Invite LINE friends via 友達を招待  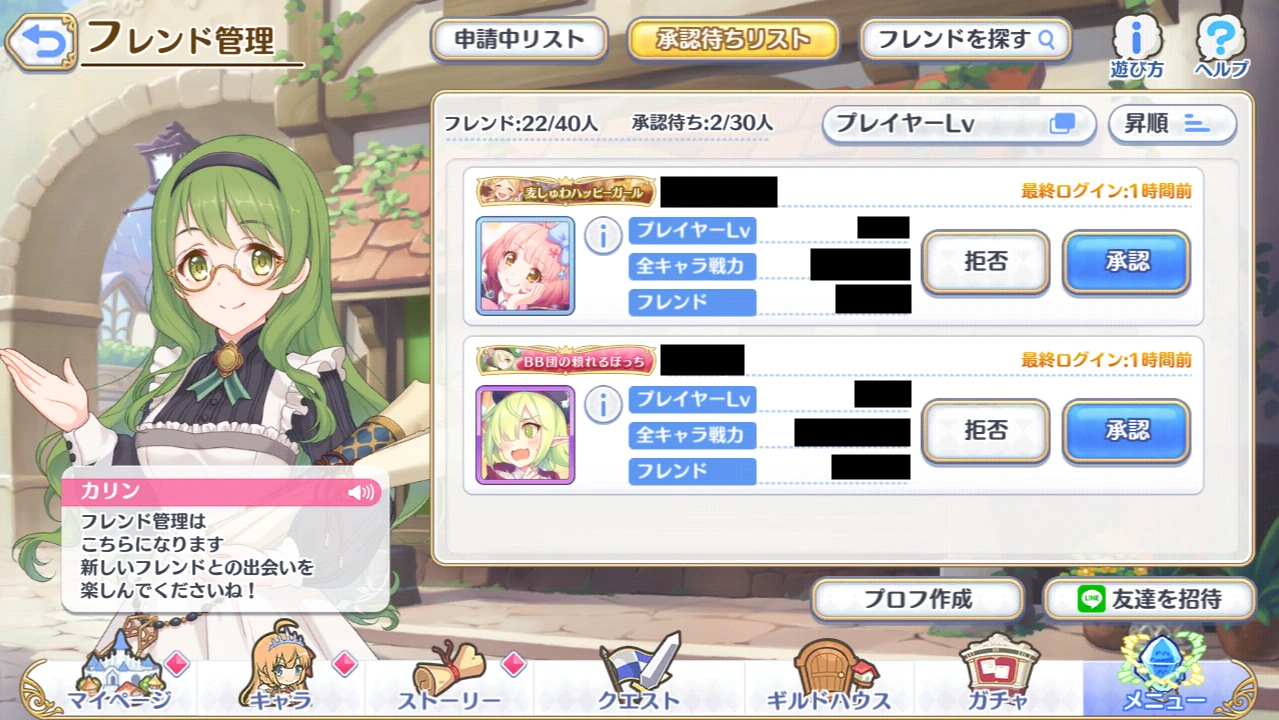[x=1149, y=599]
